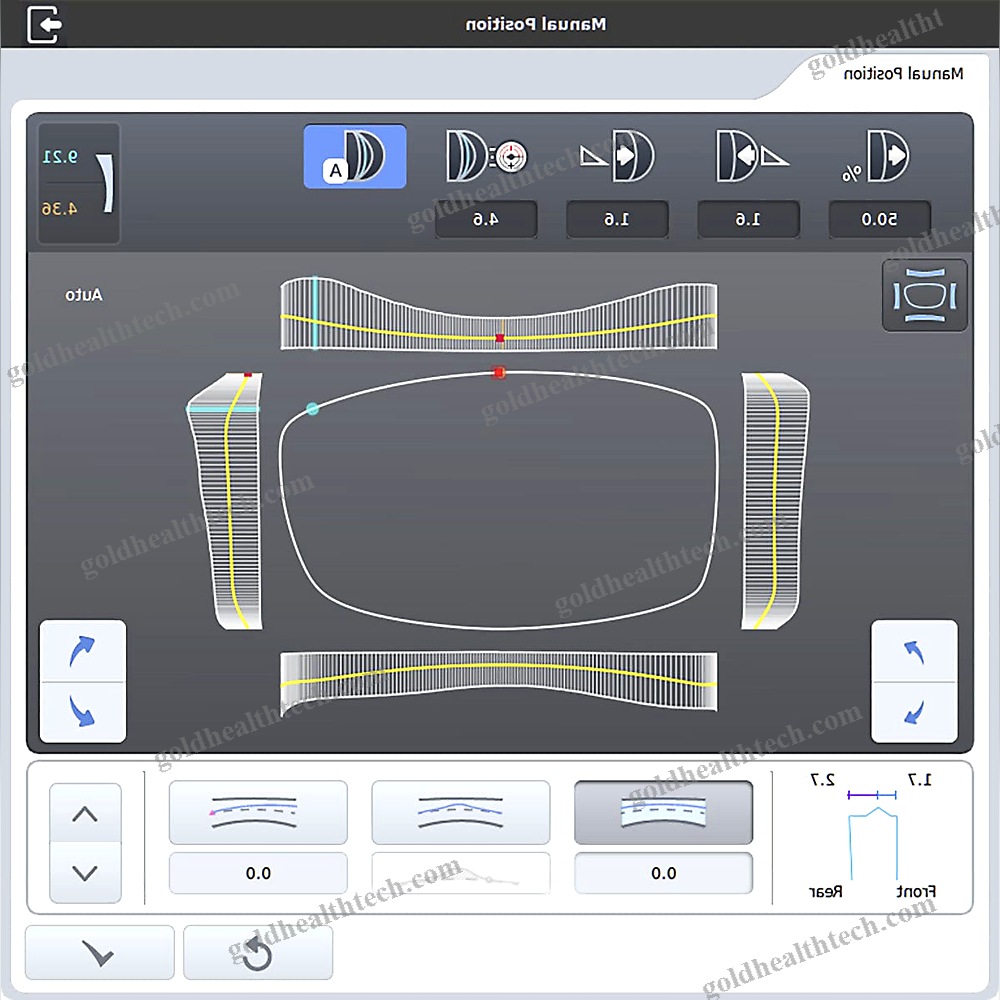The height and width of the screenshot is (1000, 1000).
Task: Click the large downward-curving blue rotate arrow
Action: click(83, 712)
